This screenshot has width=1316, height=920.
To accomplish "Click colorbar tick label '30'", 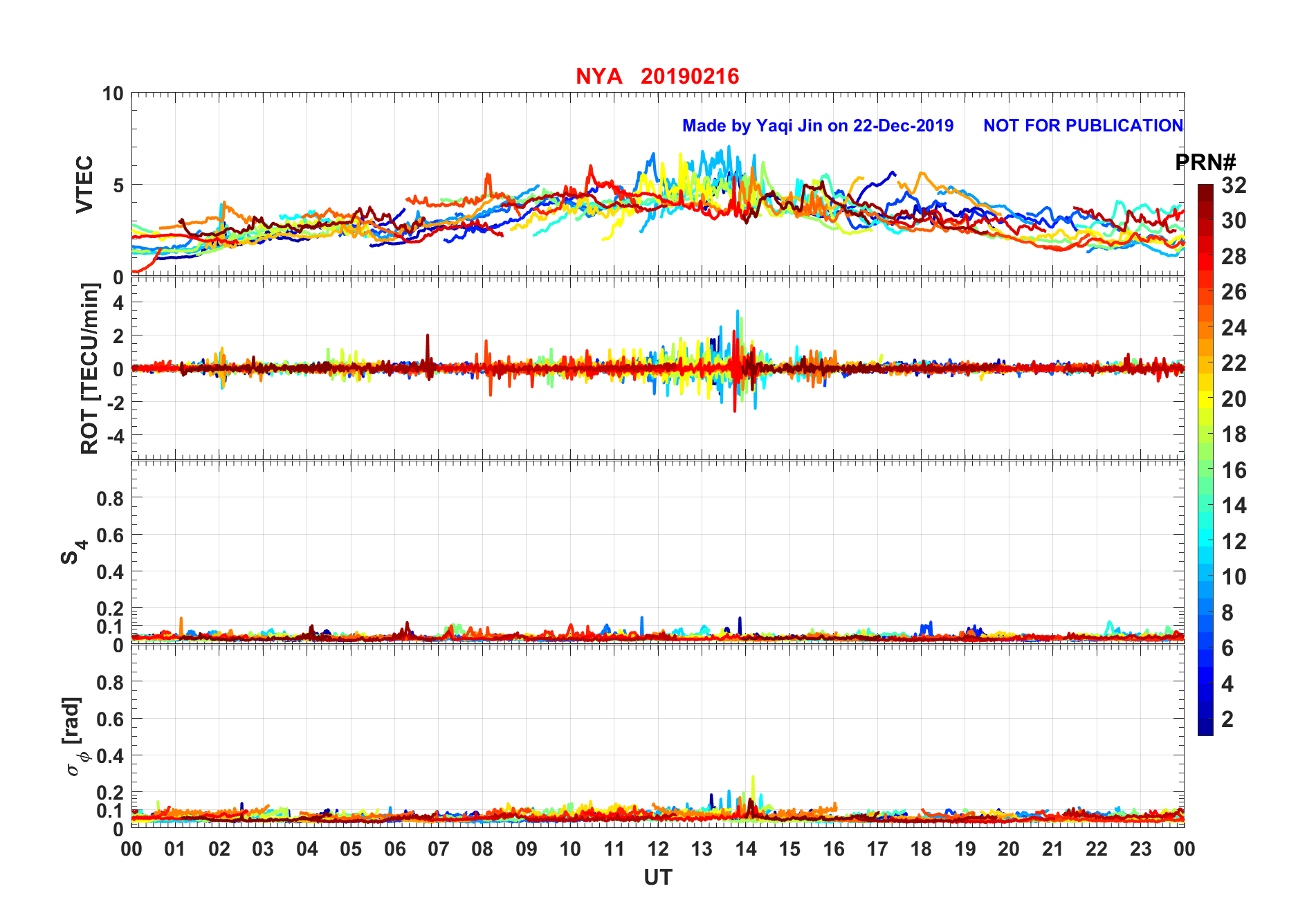I will [x=1234, y=221].
